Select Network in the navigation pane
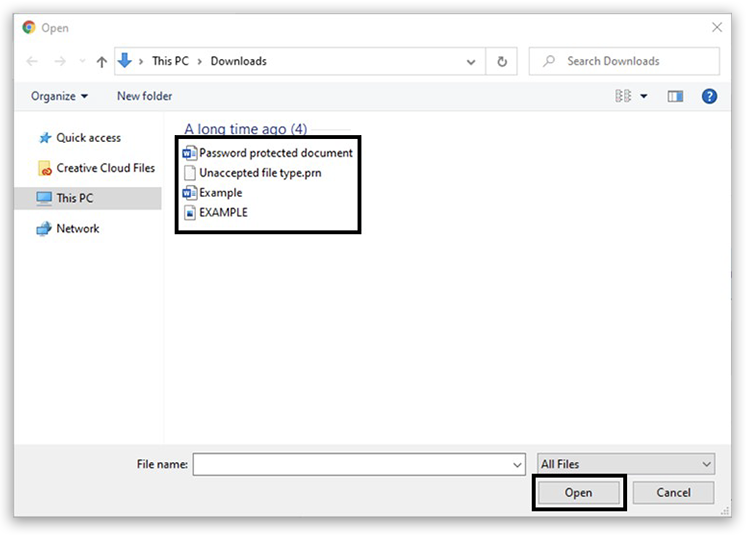The height and width of the screenshot is (536, 750). [x=77, y=229]
